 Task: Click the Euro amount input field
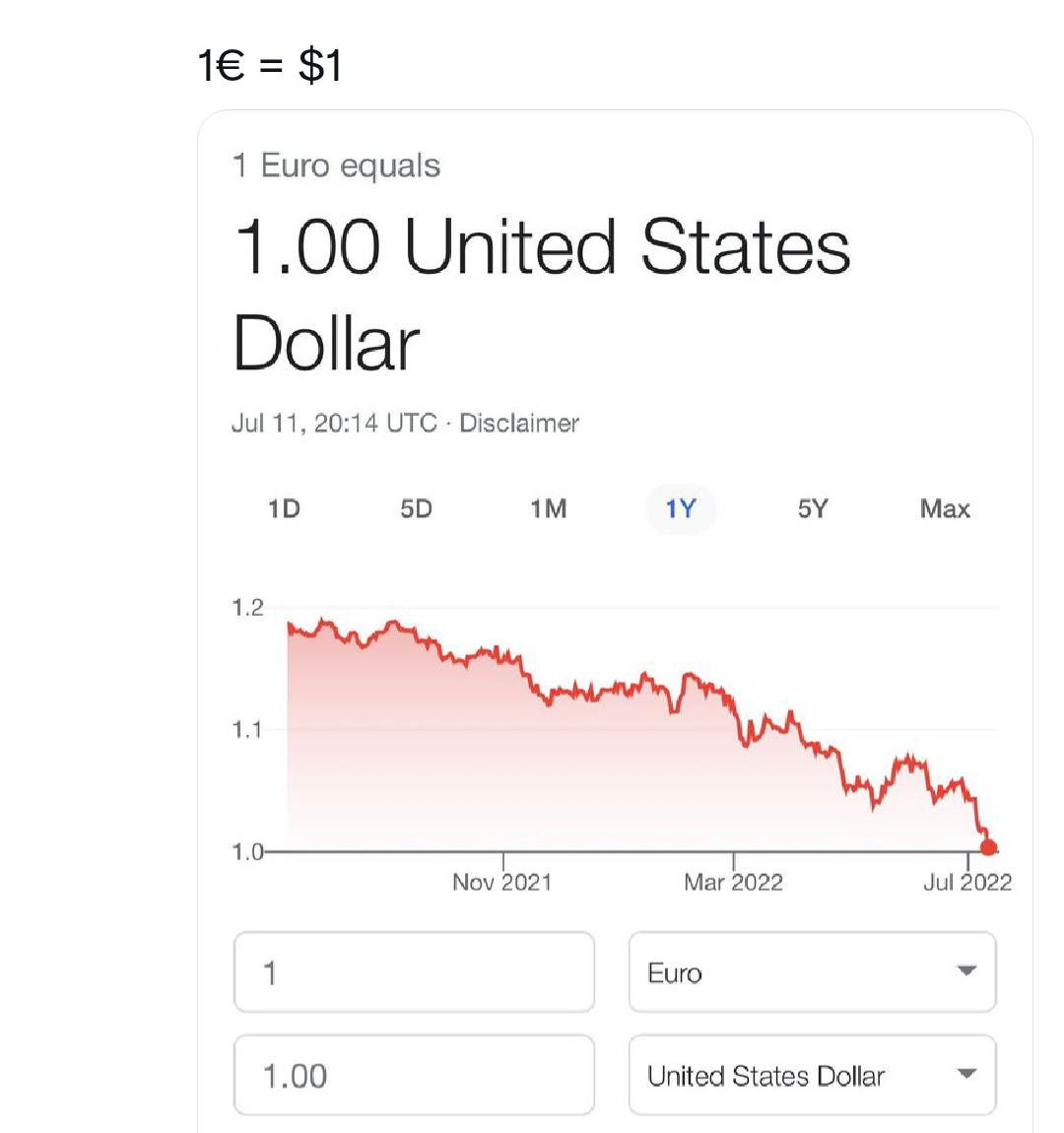(414, 972)
